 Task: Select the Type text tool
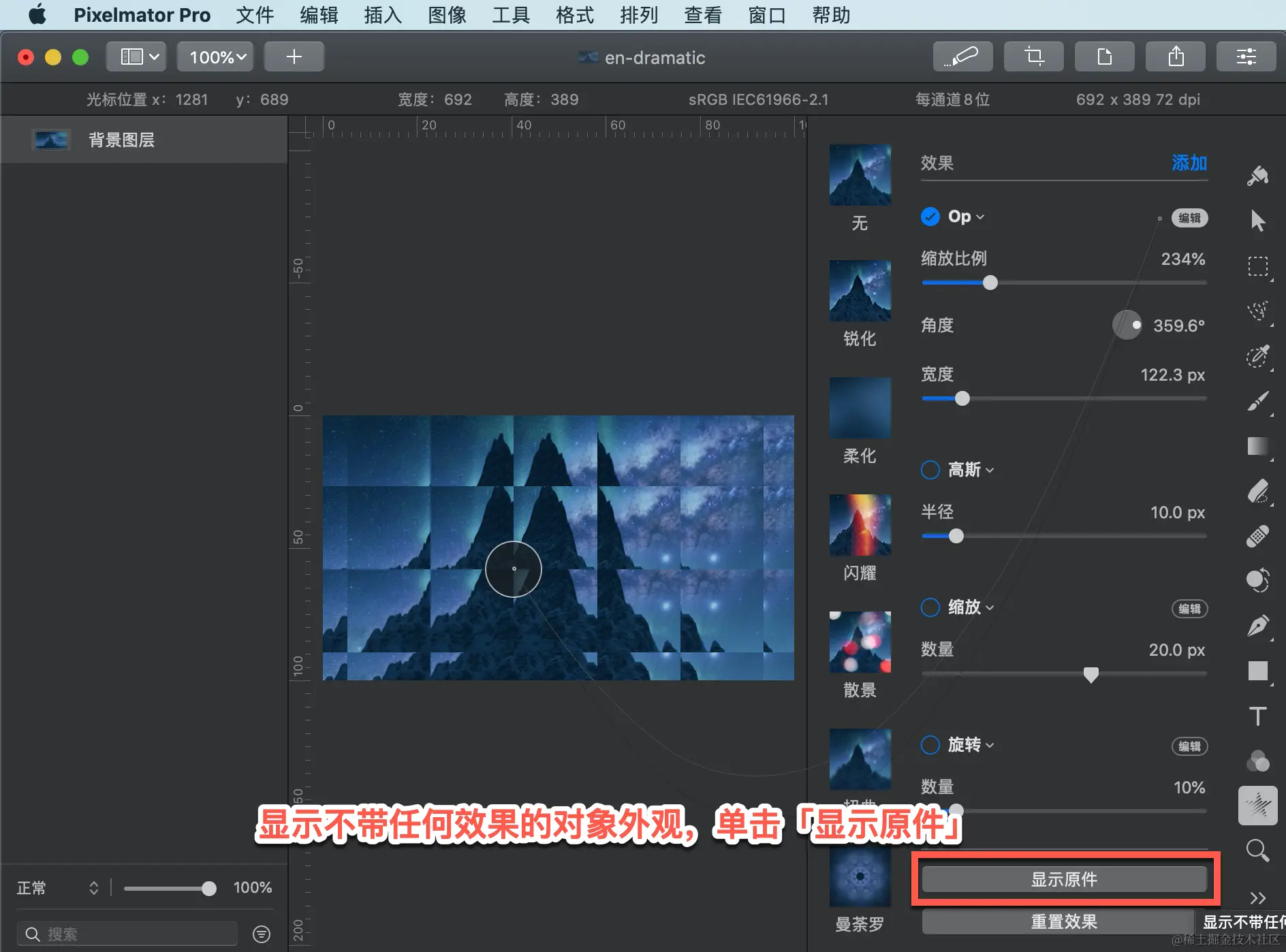point(1257,716)
